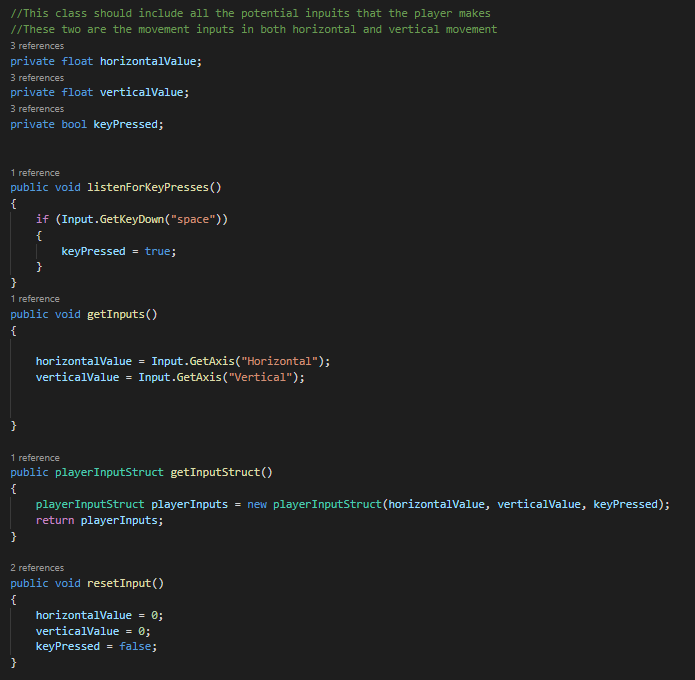Open the '3 references' lens above horizontalValue
Image resolution: width=695 pixels, height=680 pixels.
pyautogui.click(x=37, y=46)
